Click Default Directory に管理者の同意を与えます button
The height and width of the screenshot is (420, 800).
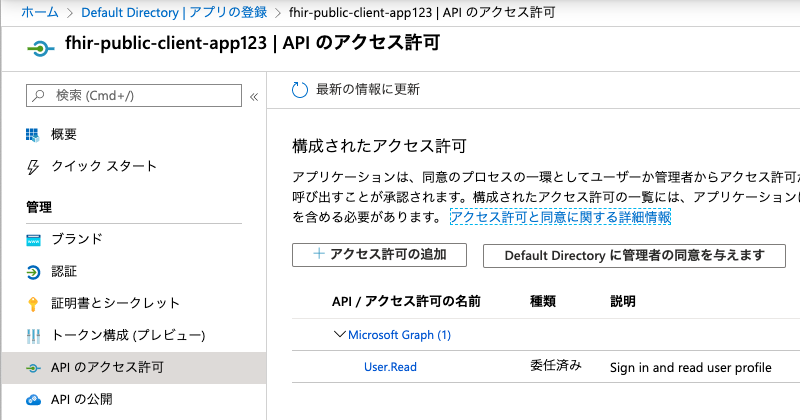[634, 256]
